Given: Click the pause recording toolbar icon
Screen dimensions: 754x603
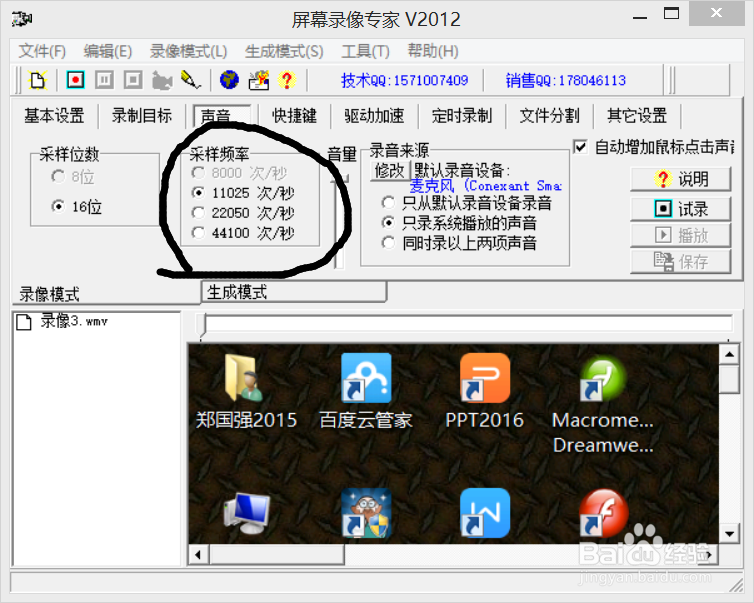Looking at the screenshot, I should [104, 80].
